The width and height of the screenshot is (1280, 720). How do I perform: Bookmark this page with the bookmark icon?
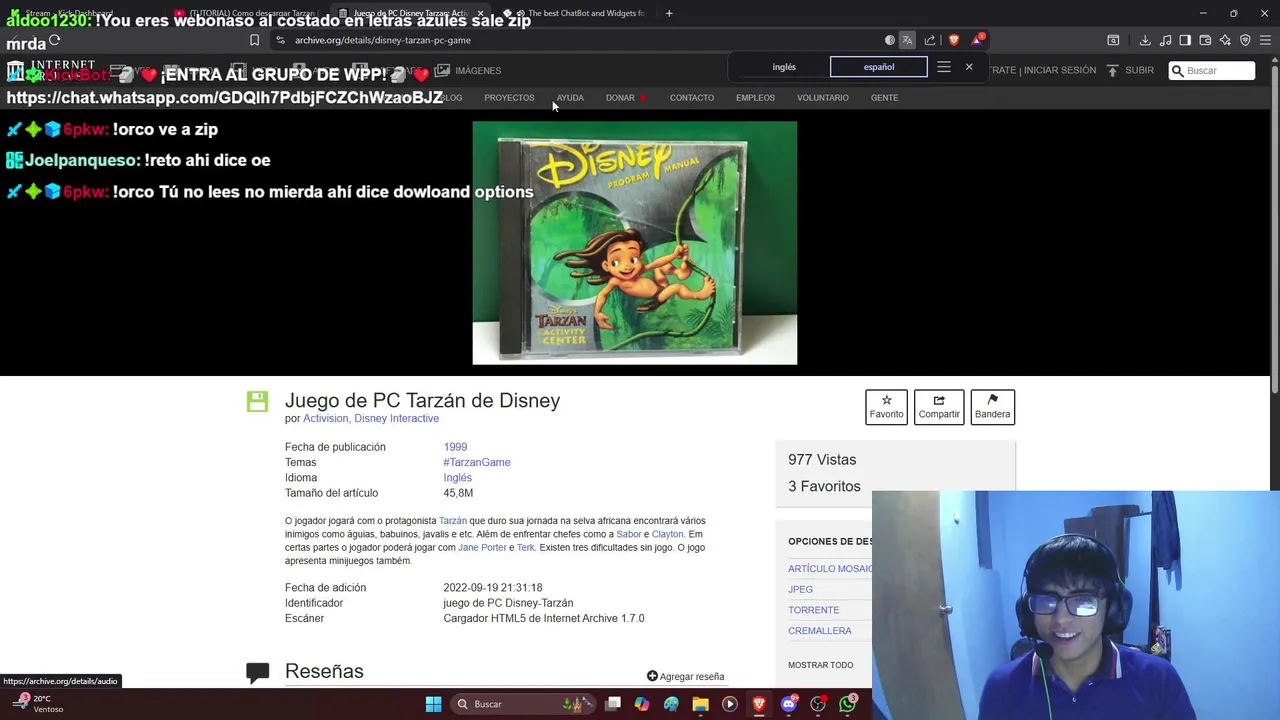pos(254,40)
